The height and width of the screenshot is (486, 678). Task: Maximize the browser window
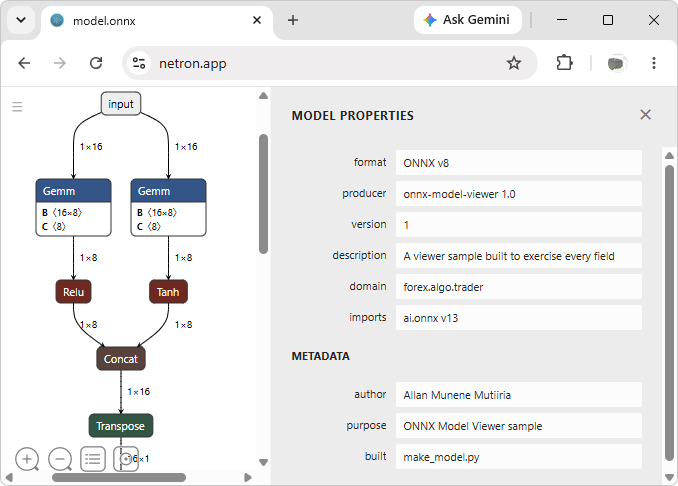(x=608, y=20)
